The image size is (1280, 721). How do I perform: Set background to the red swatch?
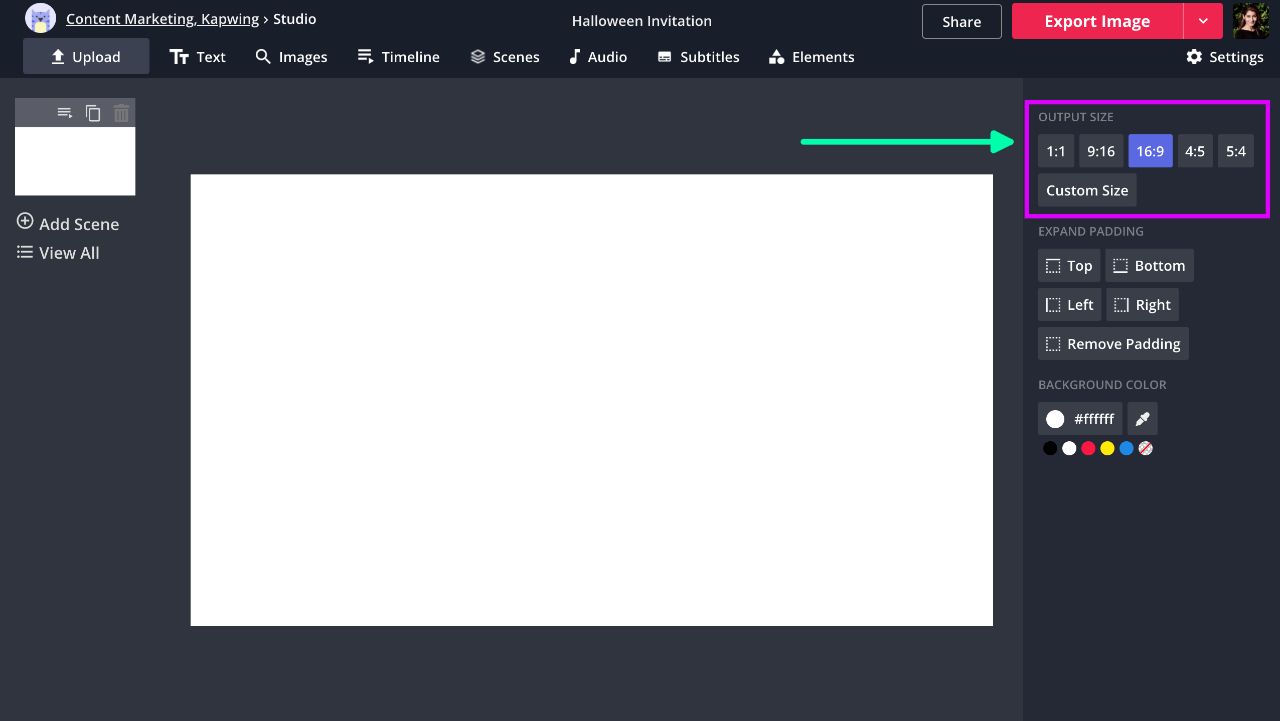(1088, 448)
